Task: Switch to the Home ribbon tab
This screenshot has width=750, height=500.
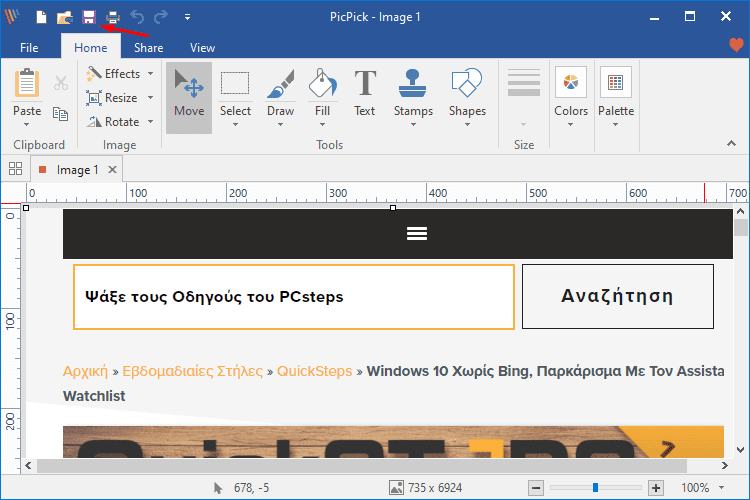Action: coord(90,48)
